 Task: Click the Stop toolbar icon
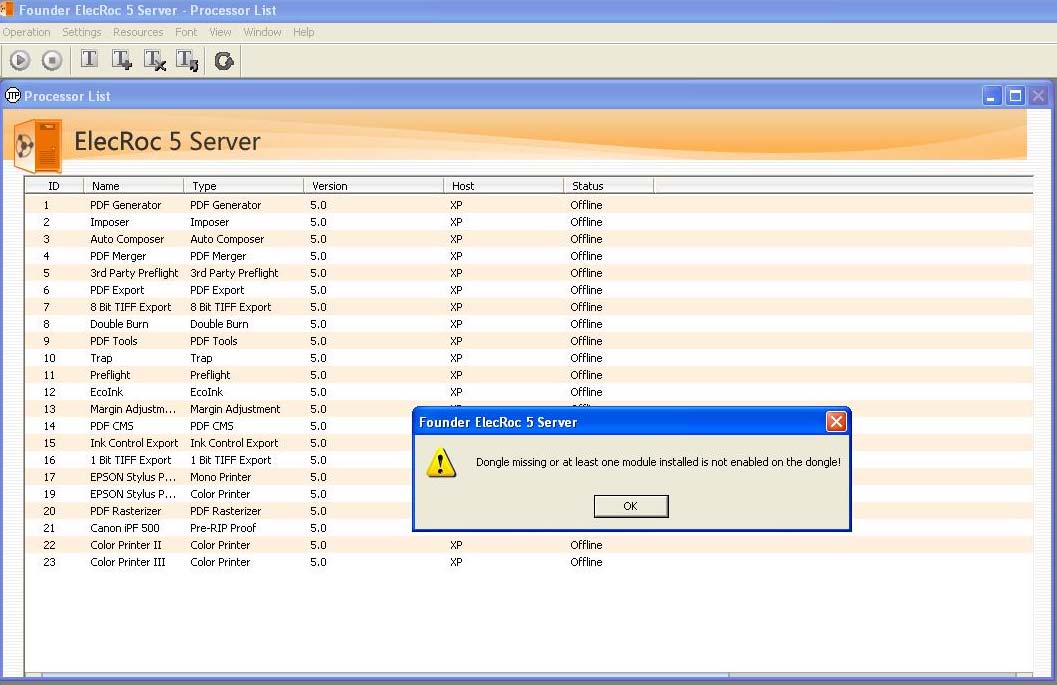52,61
